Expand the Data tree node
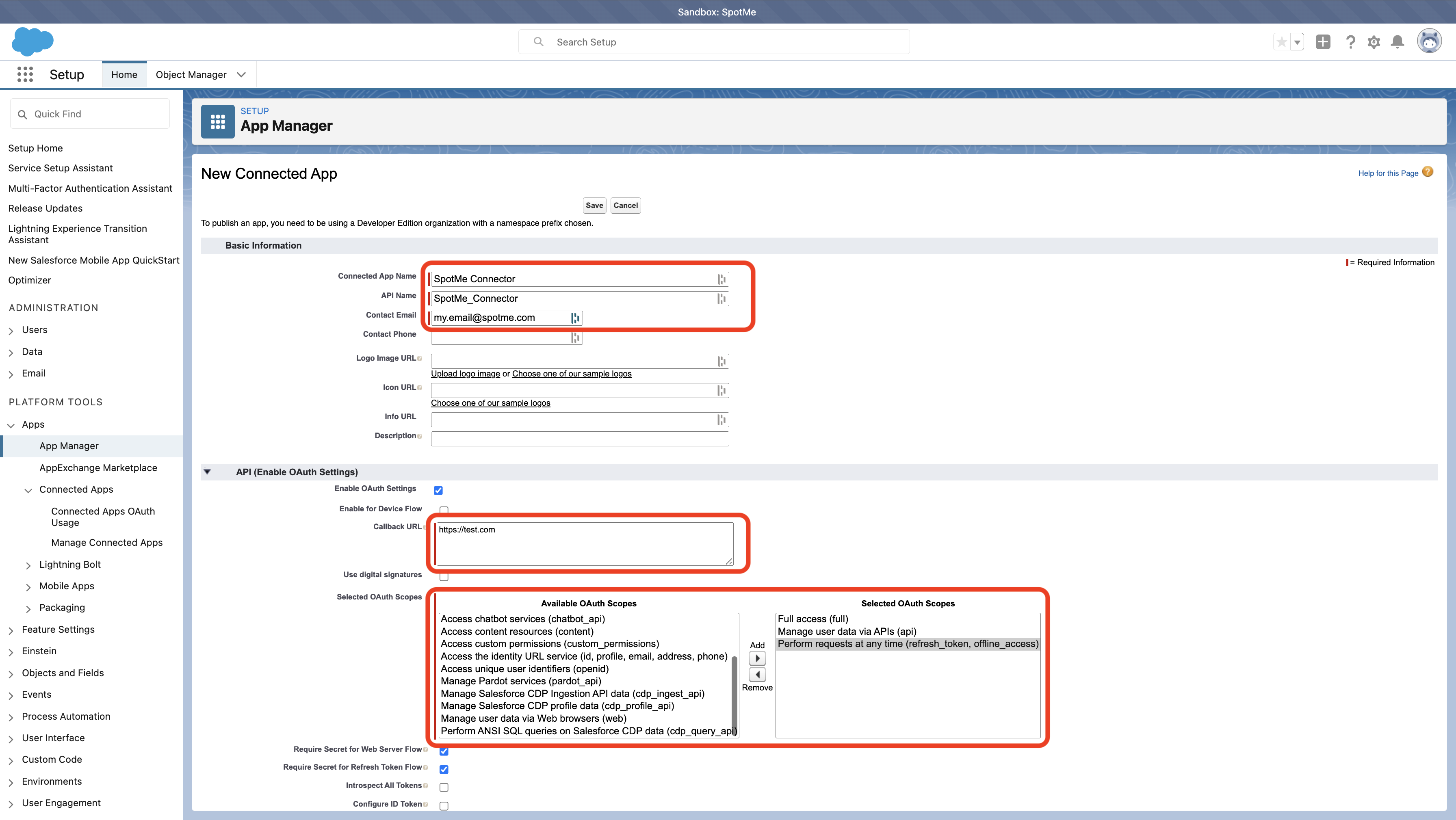Viewport: 1456px width, 820px height. tap(11, 353)
